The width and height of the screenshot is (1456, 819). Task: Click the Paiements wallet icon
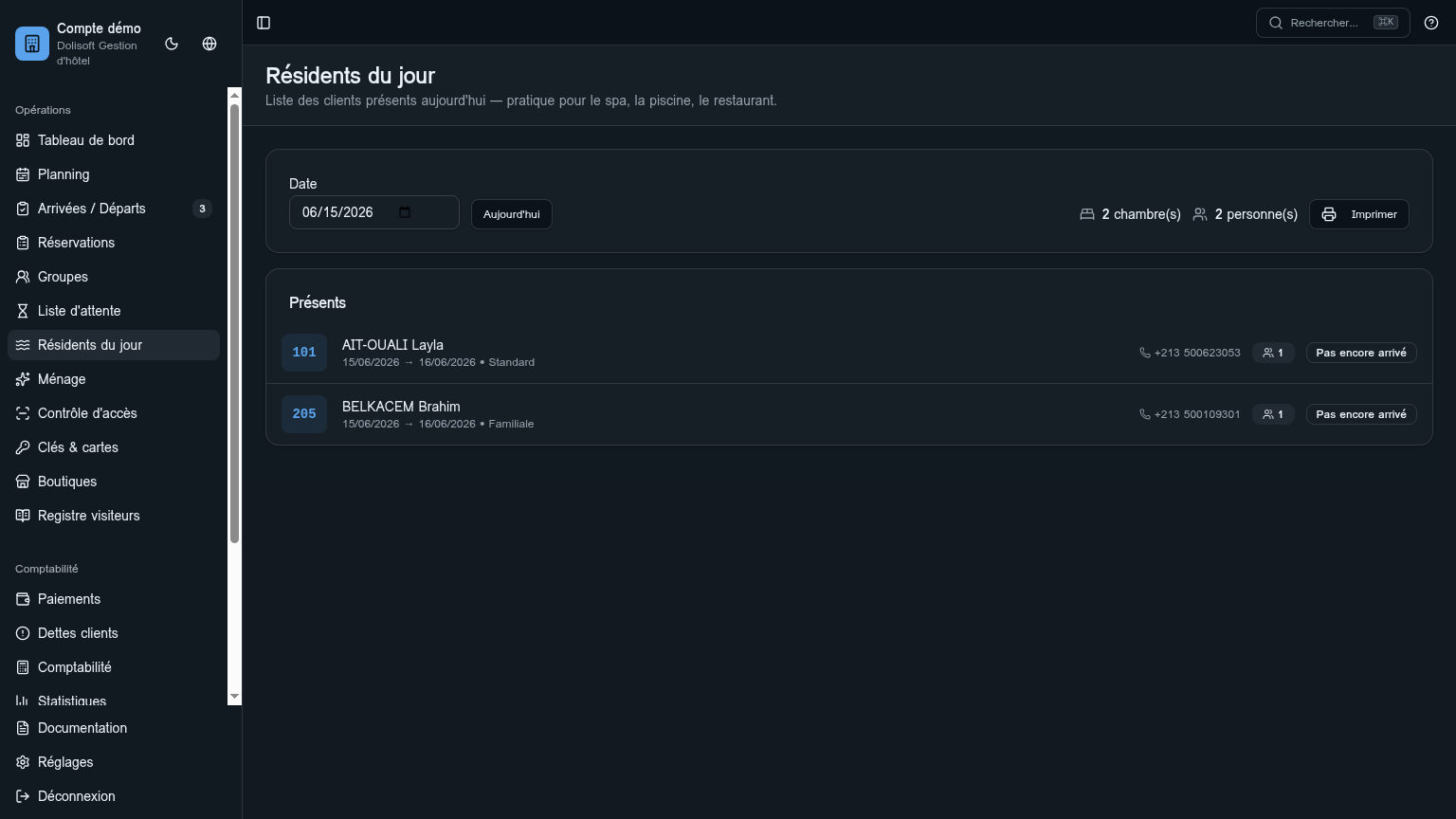(23, 599)
